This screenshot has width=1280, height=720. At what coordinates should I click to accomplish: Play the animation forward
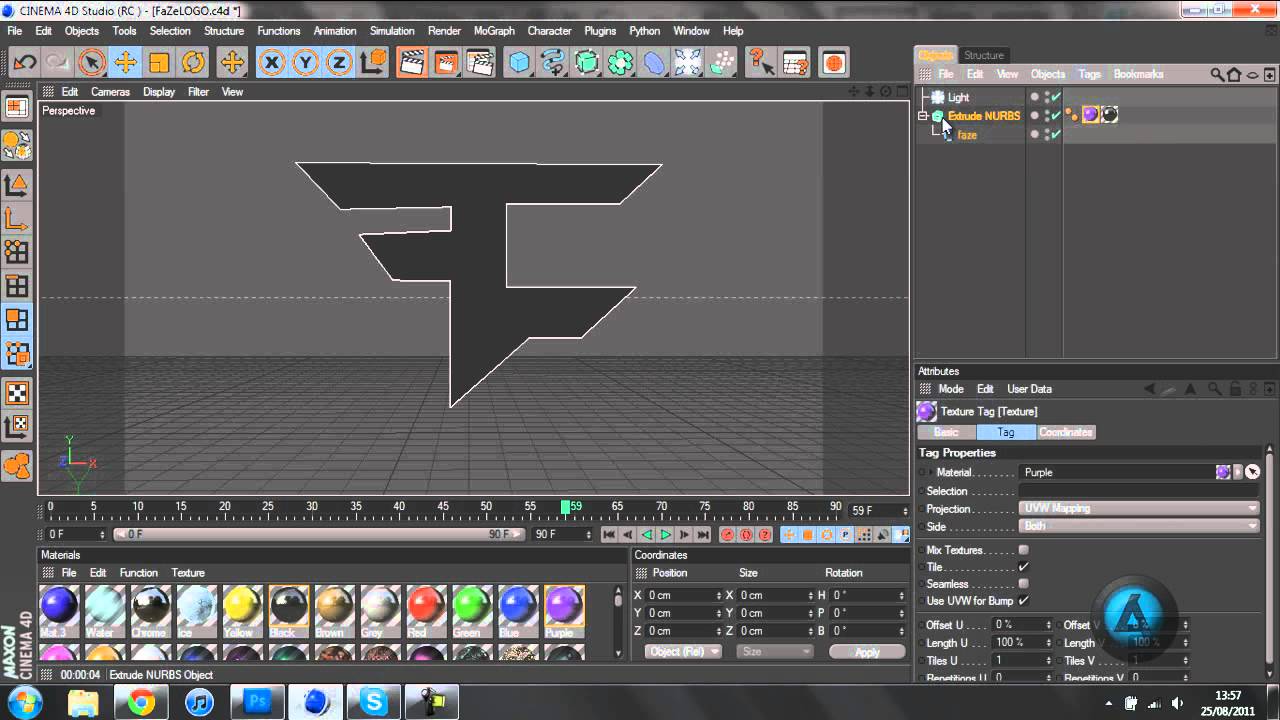click(x=666, y=535)
